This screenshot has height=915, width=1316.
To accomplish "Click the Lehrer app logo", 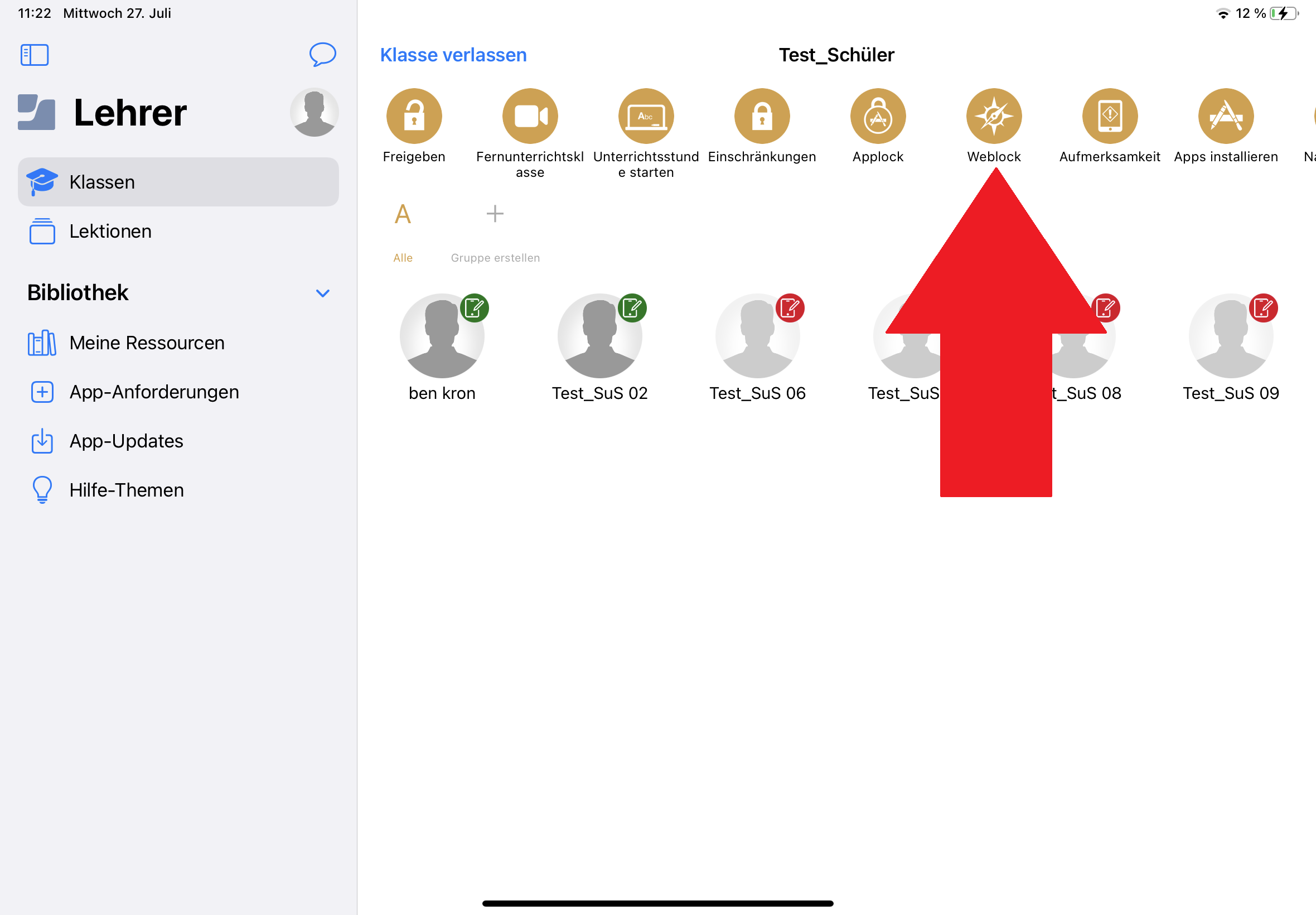I will (x=37, y=112).
